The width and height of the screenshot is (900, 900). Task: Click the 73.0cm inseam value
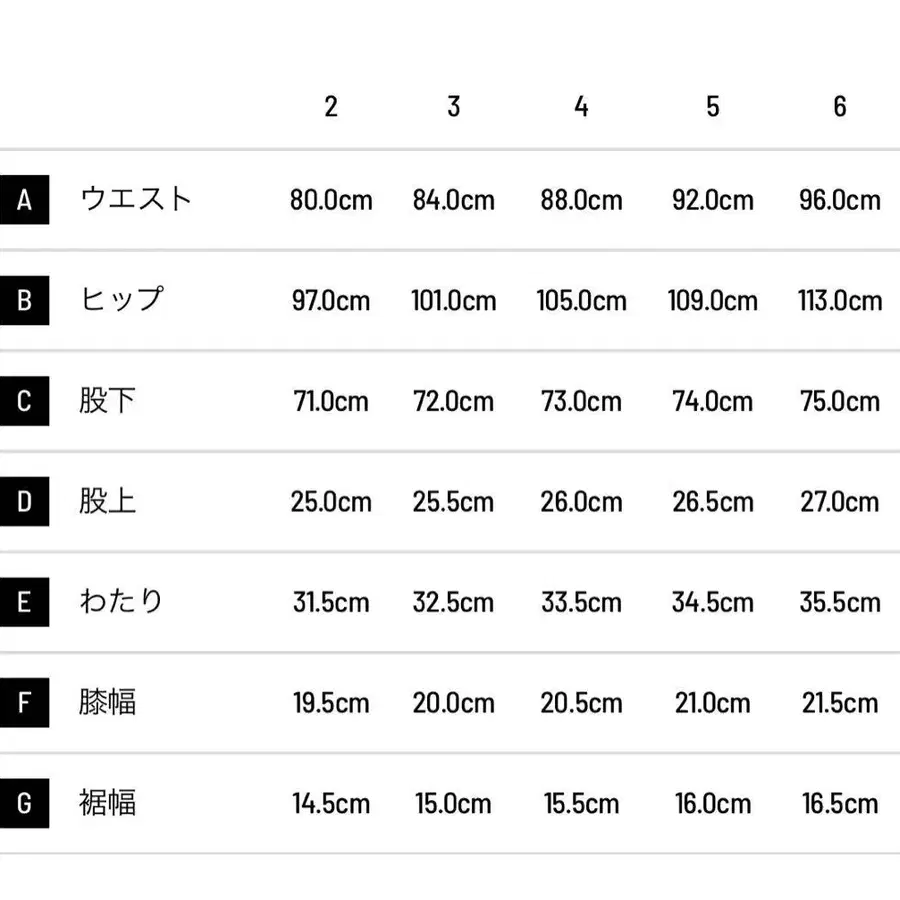point(582,401)
